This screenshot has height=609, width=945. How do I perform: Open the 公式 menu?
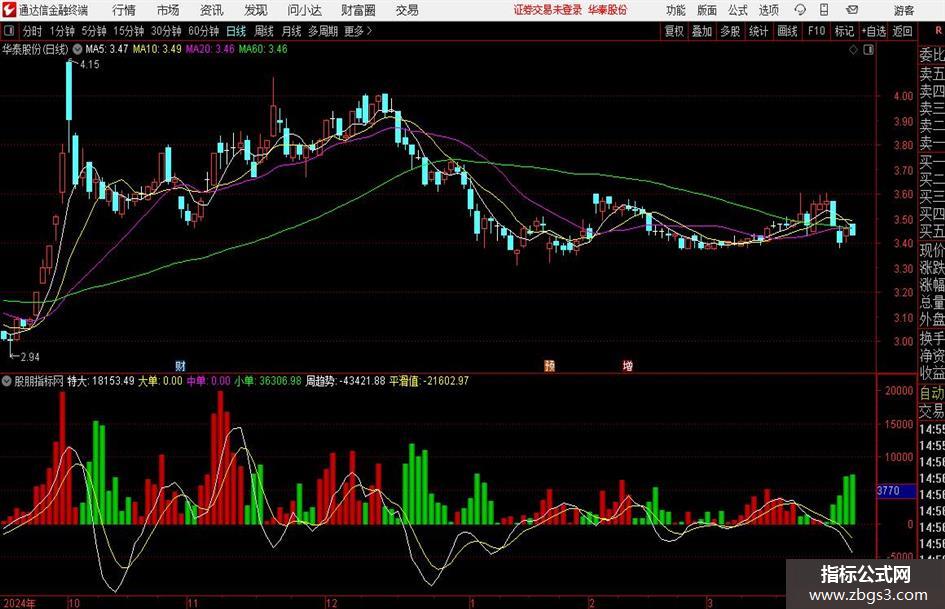738,10
